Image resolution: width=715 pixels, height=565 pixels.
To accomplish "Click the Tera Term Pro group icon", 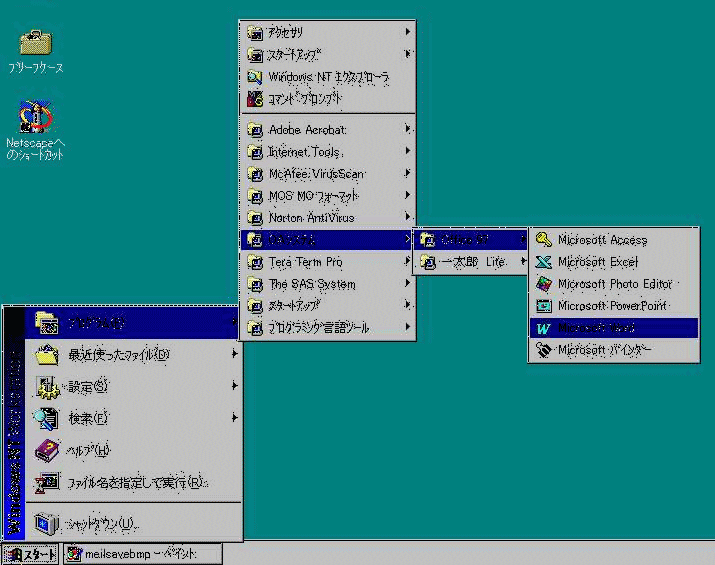I will 255,262.
